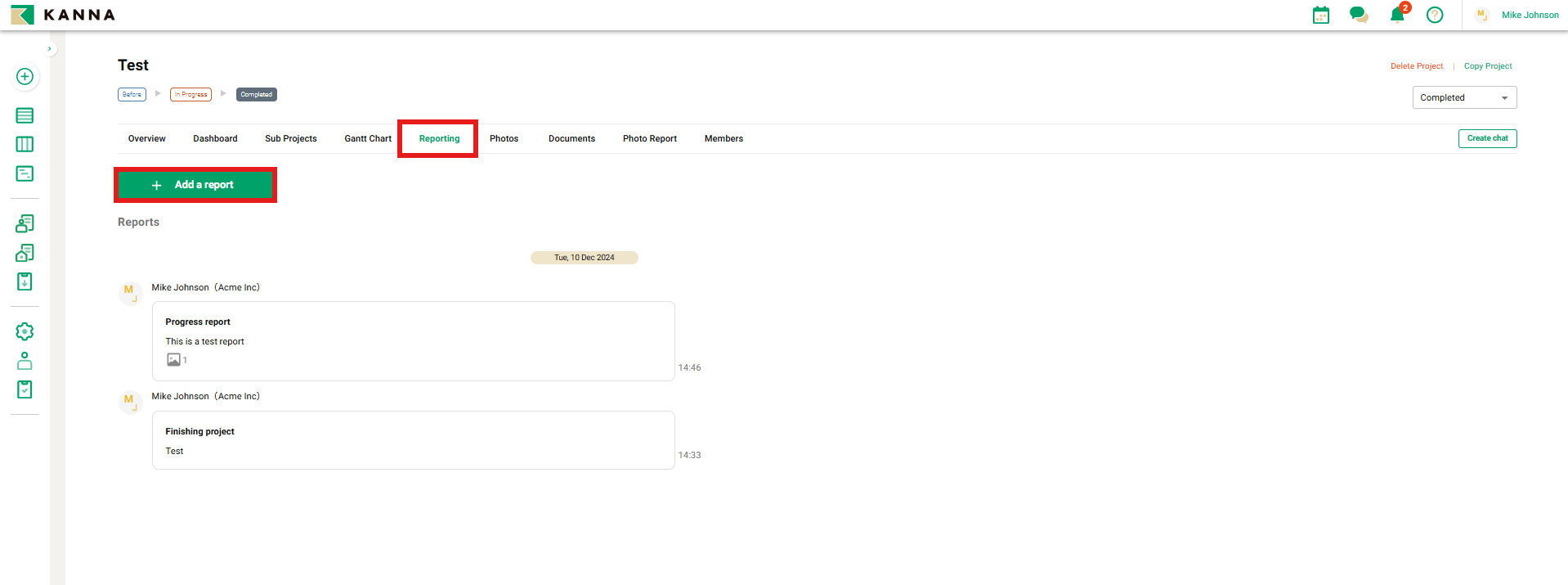1568x585 pixels.
Task: Click the Add a report button
Action: (195, 185)
